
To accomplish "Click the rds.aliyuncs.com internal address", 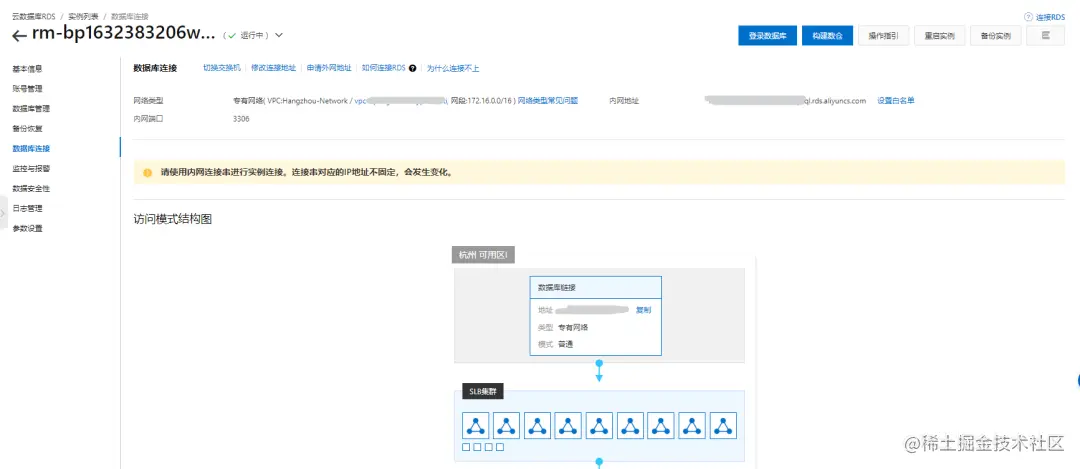I will (786, 101).
